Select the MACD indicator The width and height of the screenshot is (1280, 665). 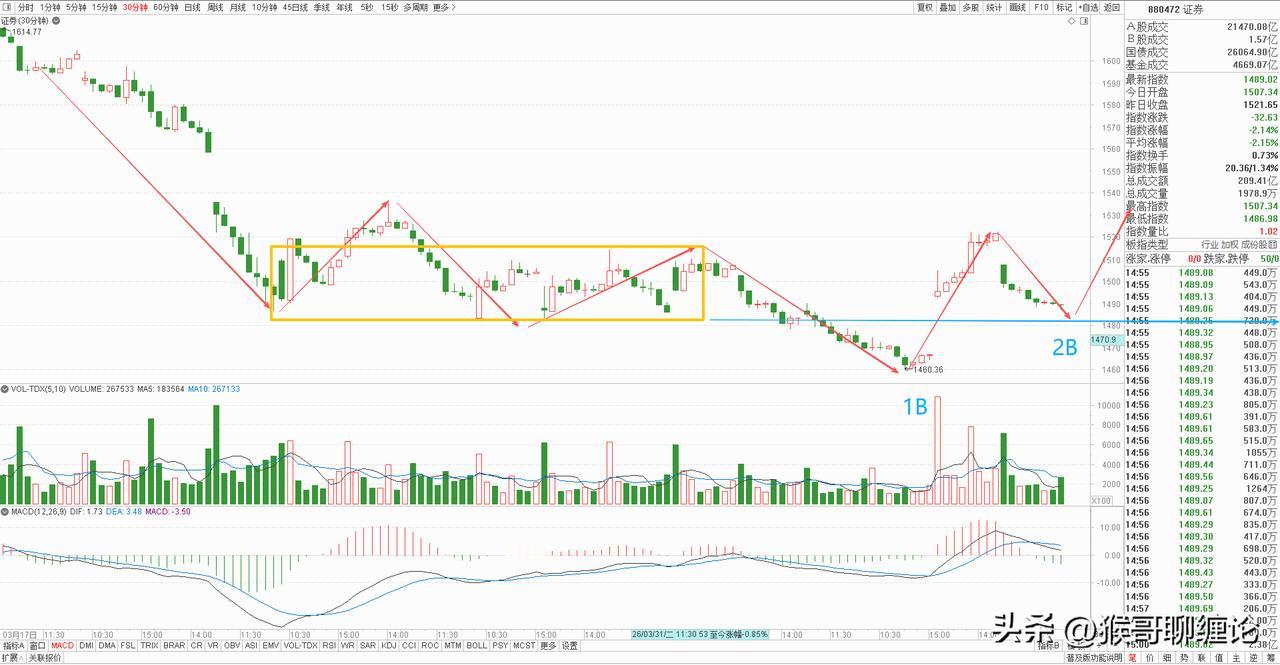tap(63, 645)
